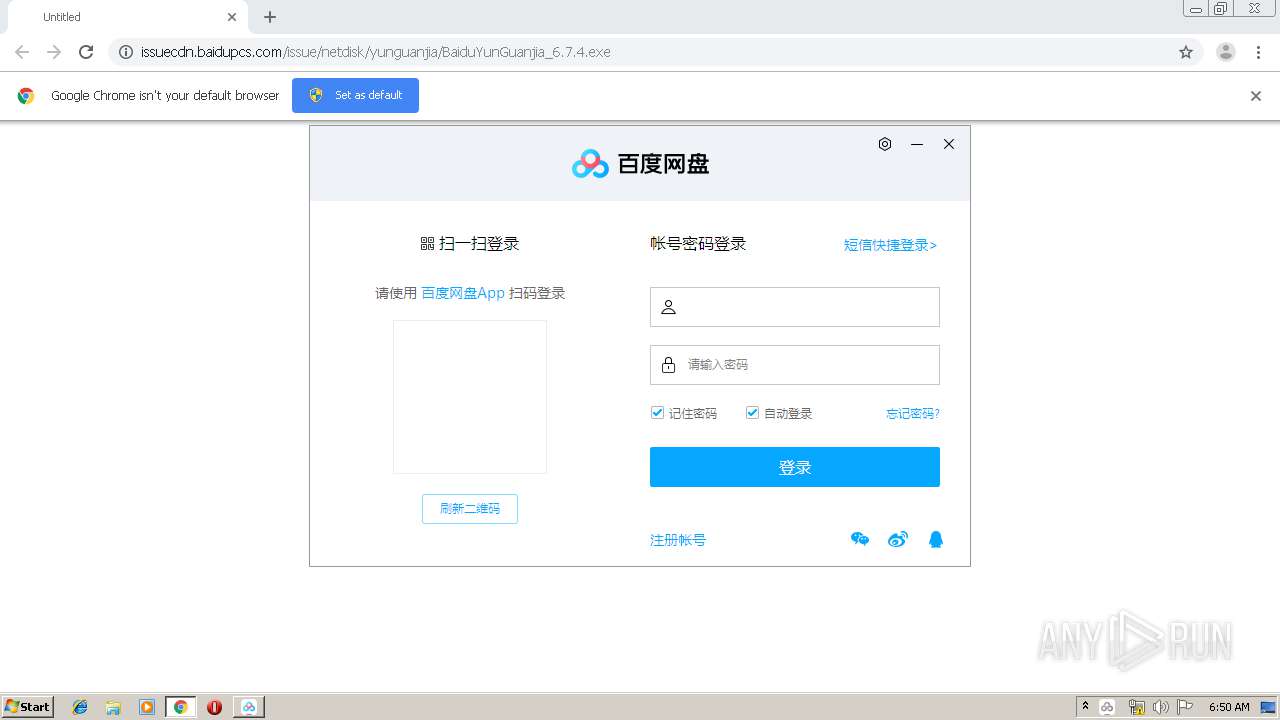This screenshot has height=720, width=1280.
Task: Click the Baidu Netdisk tray icon
Action: tap(1108, 707)
